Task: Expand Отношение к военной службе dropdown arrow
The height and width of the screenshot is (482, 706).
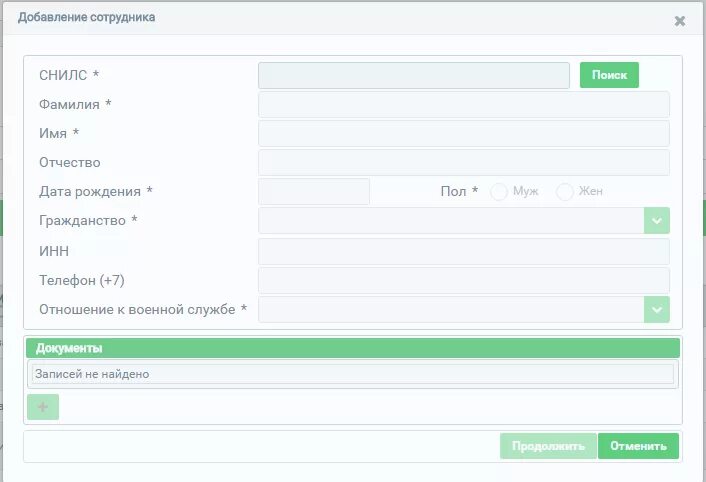Action: click(657, 310)
